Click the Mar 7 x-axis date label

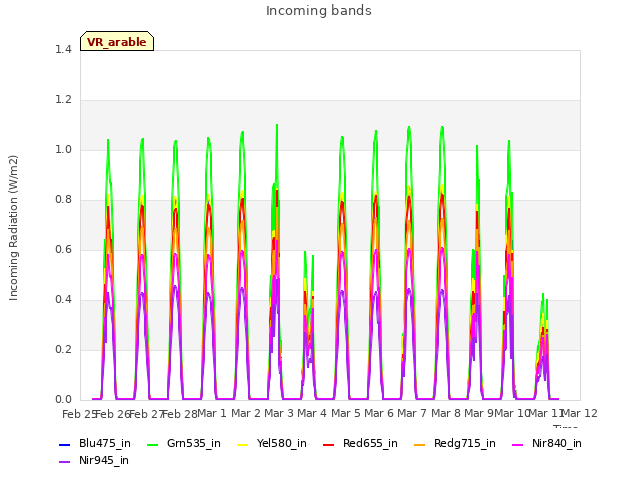(412, 413)
